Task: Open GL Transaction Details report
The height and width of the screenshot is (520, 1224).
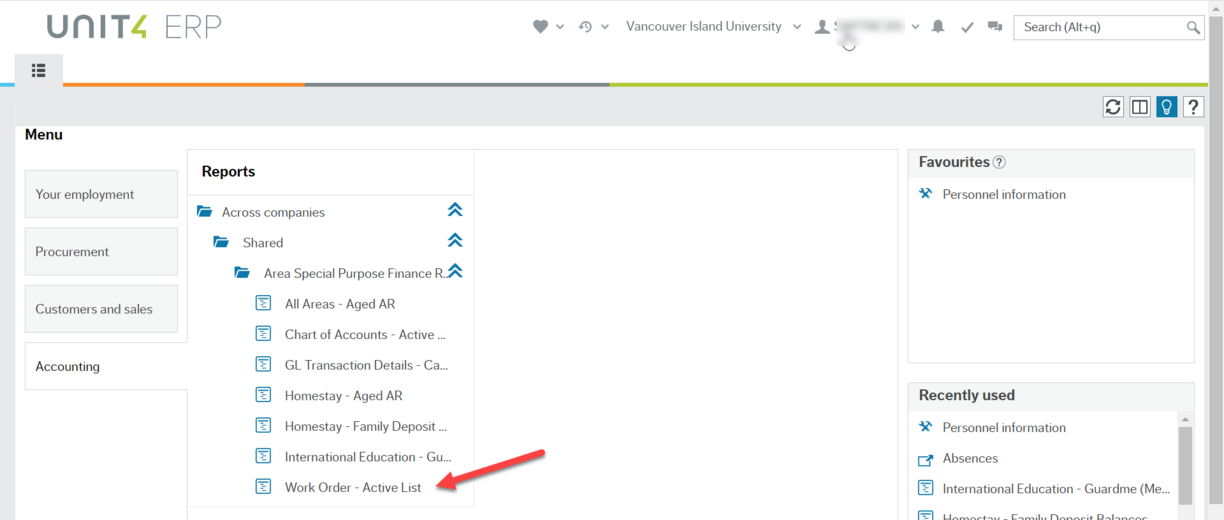Action: click(366, 365)
